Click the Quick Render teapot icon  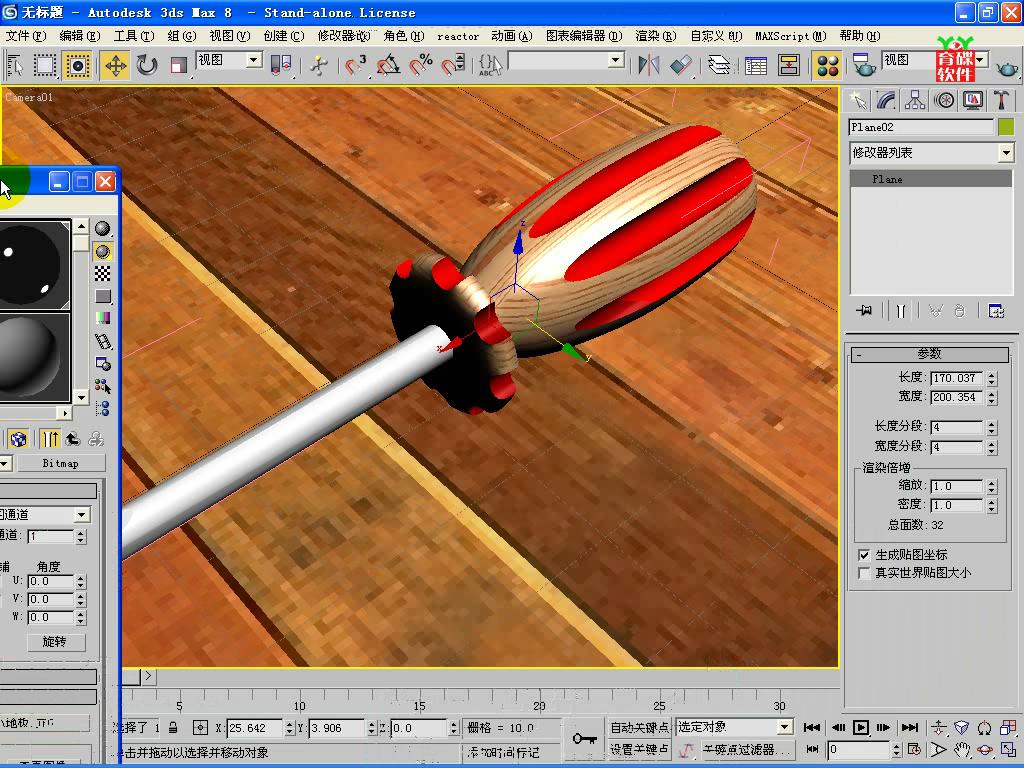pyautogui.click(x=1006, y=67)
